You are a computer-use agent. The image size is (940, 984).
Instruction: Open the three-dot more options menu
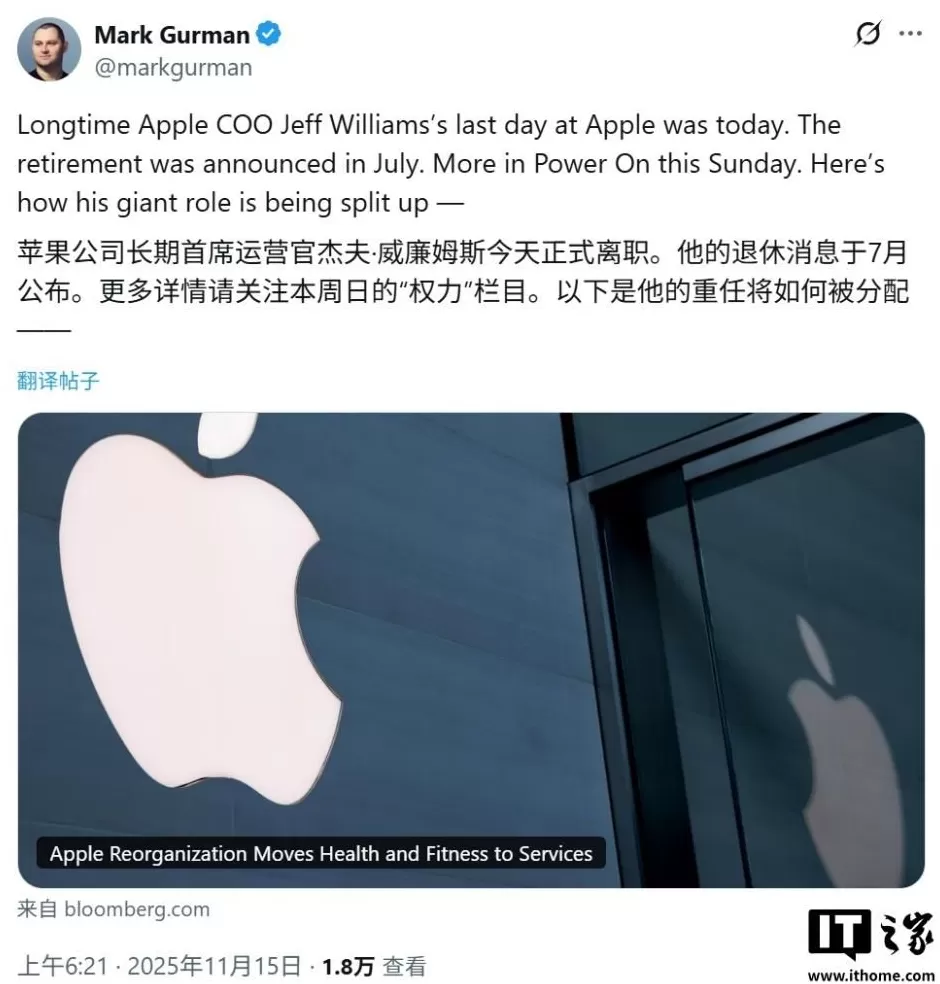(910, 33)
